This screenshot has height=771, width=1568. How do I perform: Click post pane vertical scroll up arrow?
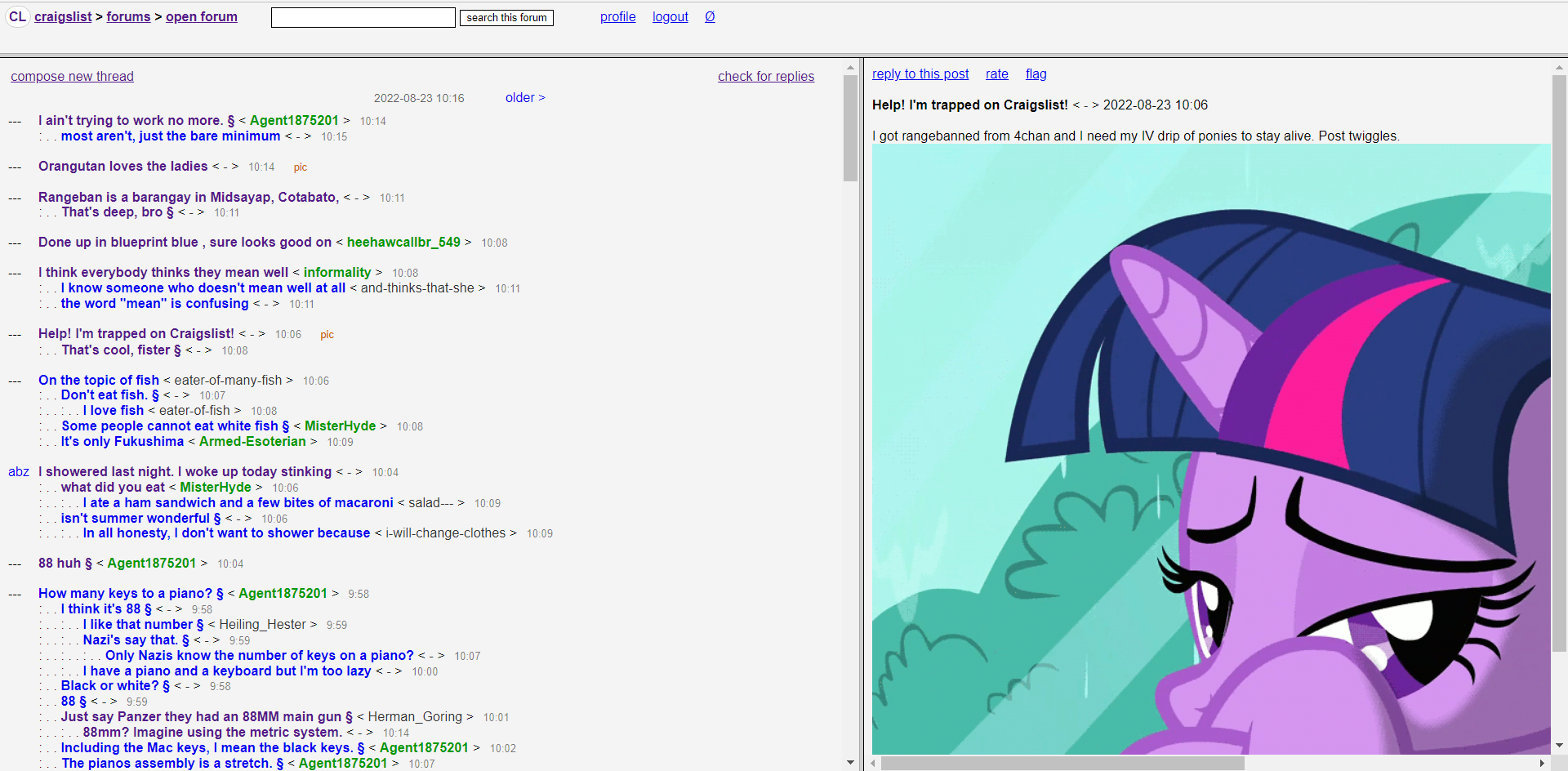tap(1559, 68)
